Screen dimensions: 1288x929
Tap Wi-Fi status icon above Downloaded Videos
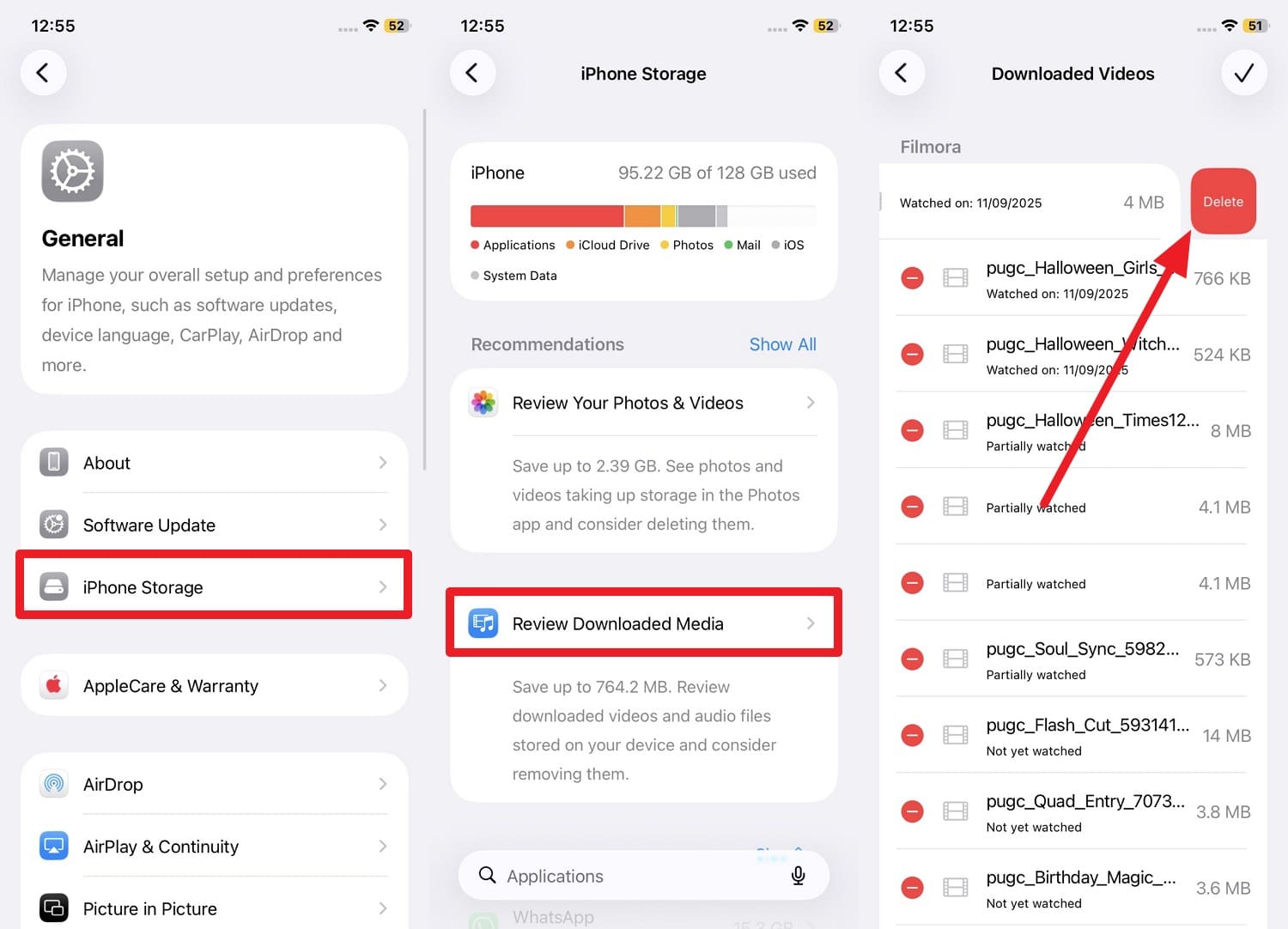(1230, 26)
